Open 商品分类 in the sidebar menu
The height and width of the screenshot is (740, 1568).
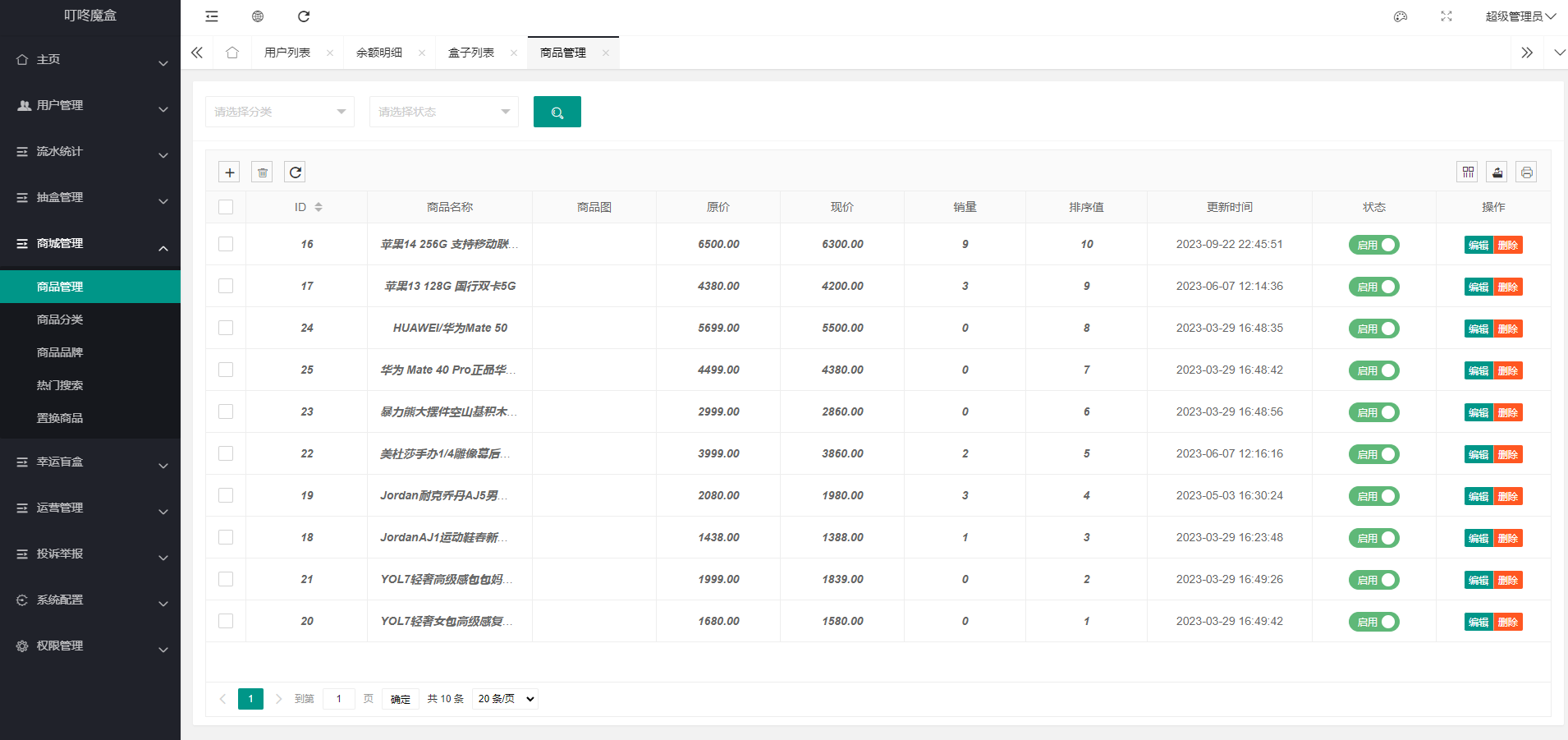coord(60,319)
